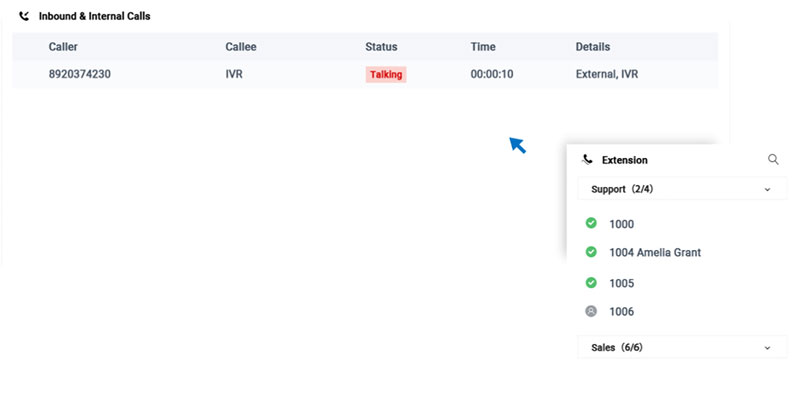Click available status icon for extension 1005

[x=591, y=283]
